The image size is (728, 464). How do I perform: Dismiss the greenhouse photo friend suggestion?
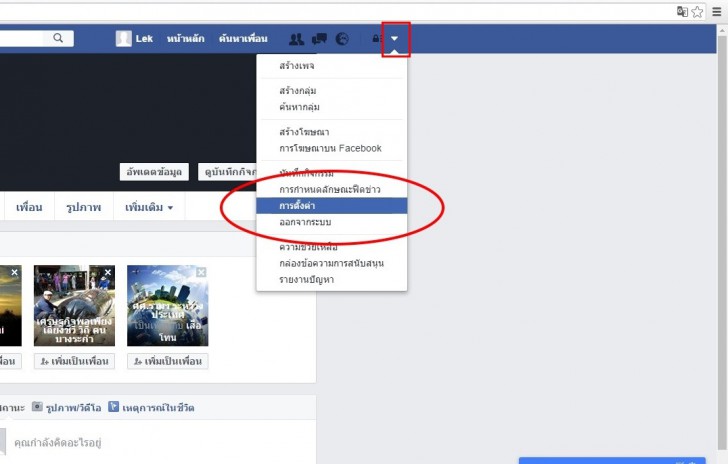click(x=108, y=273)
